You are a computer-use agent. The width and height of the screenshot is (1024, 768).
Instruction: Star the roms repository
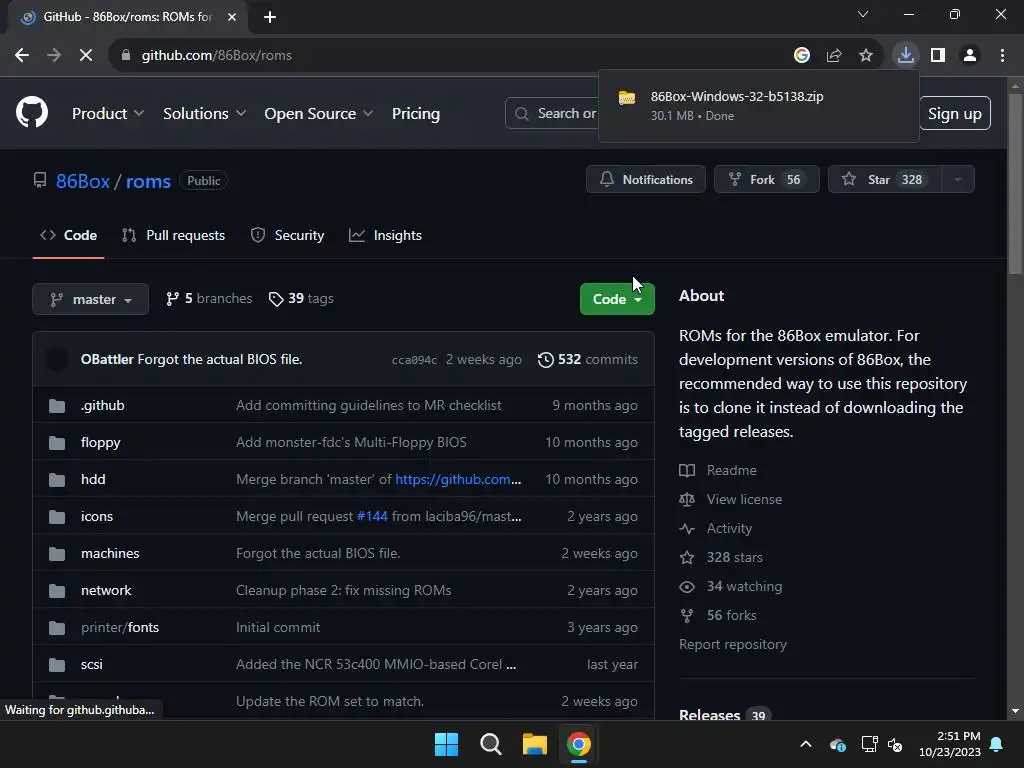coord(885,180)
